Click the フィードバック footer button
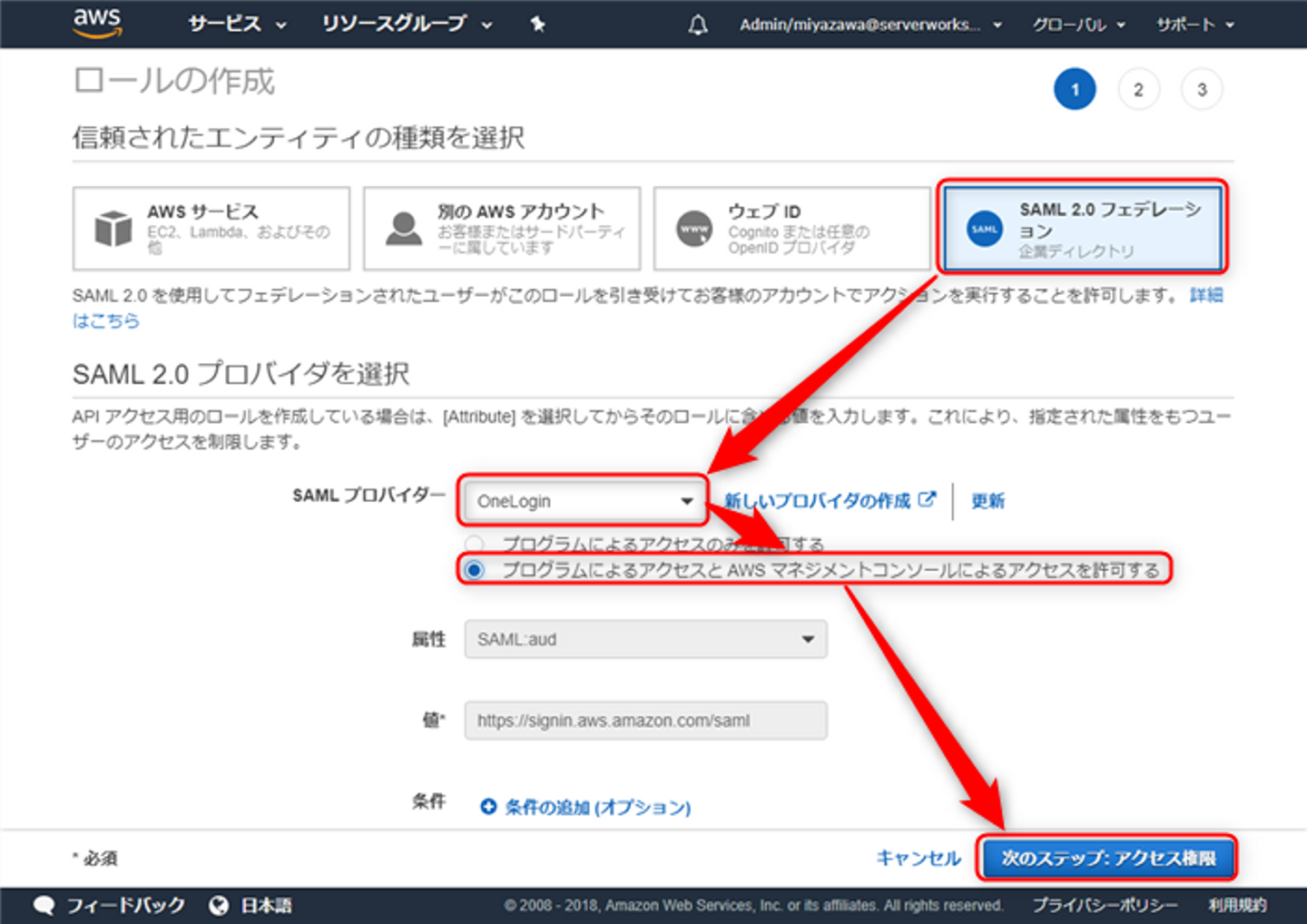Viewport: 1307px width, 924px height. [x=109, y=905]
